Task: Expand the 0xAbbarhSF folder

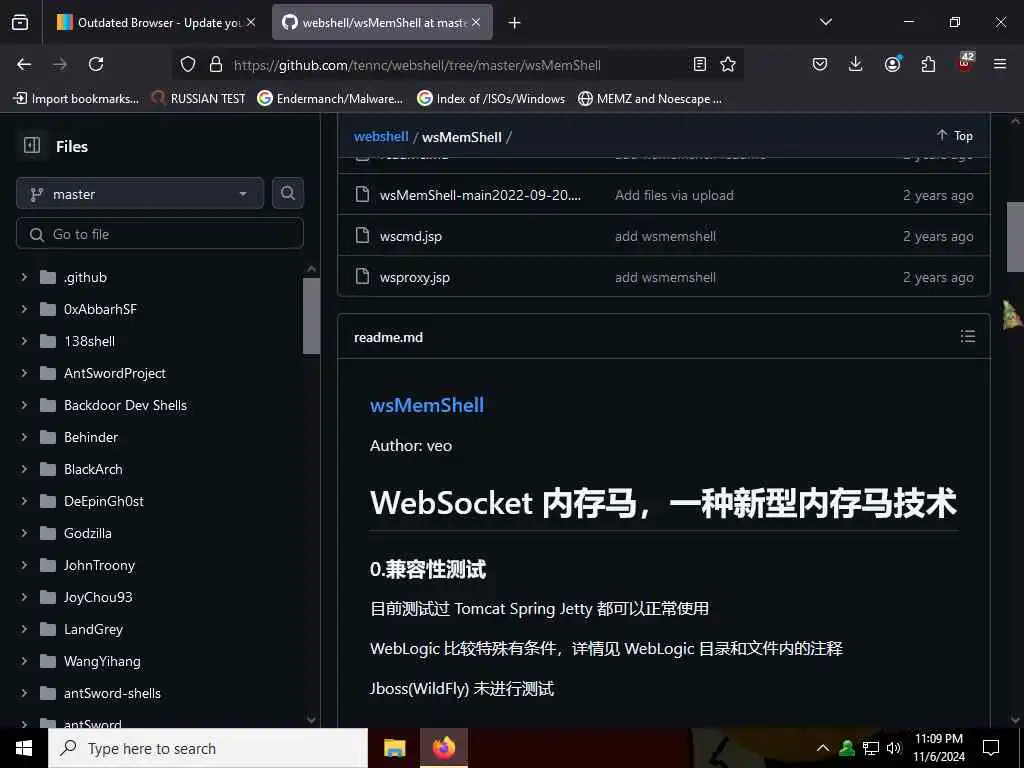Action: (24, 309)
